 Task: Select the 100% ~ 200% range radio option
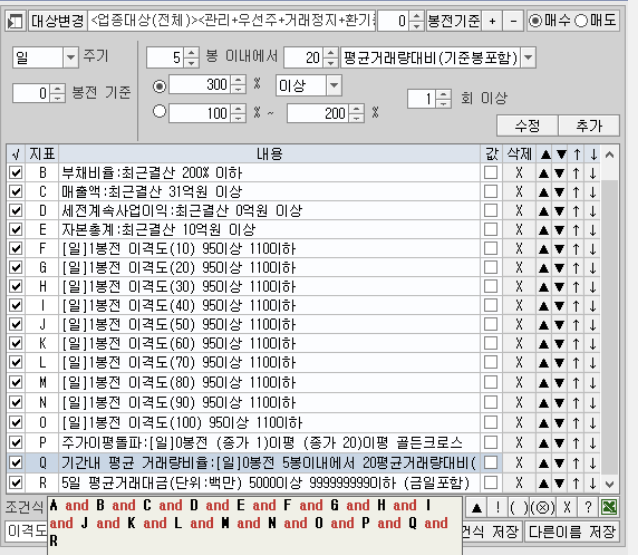coord(157,112)
